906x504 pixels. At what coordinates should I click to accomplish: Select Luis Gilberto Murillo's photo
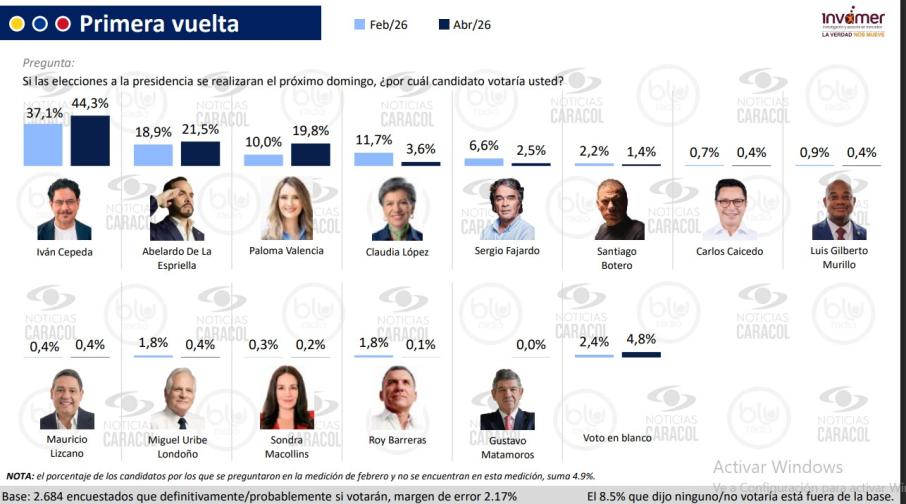click(x=838, y=210)
